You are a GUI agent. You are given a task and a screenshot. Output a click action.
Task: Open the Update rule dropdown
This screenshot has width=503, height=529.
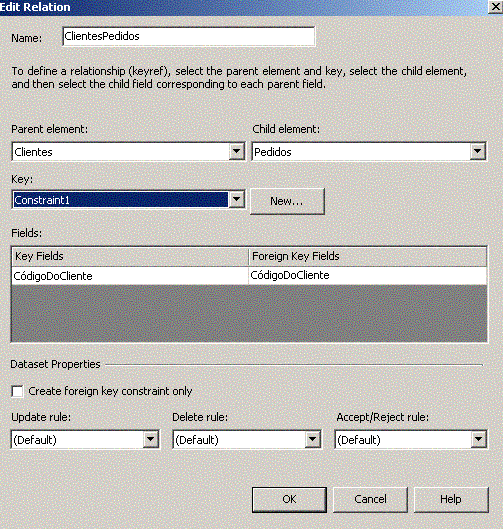(85, 440)
